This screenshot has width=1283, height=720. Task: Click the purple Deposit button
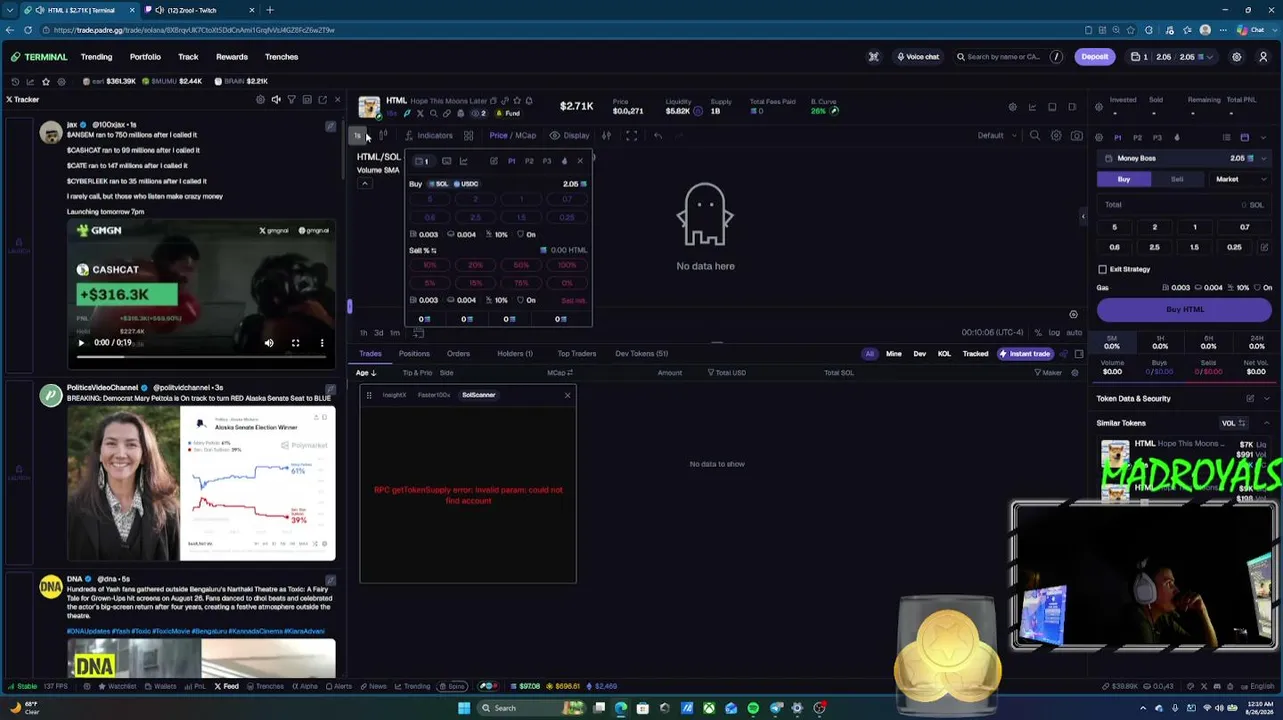(1094, 57)
